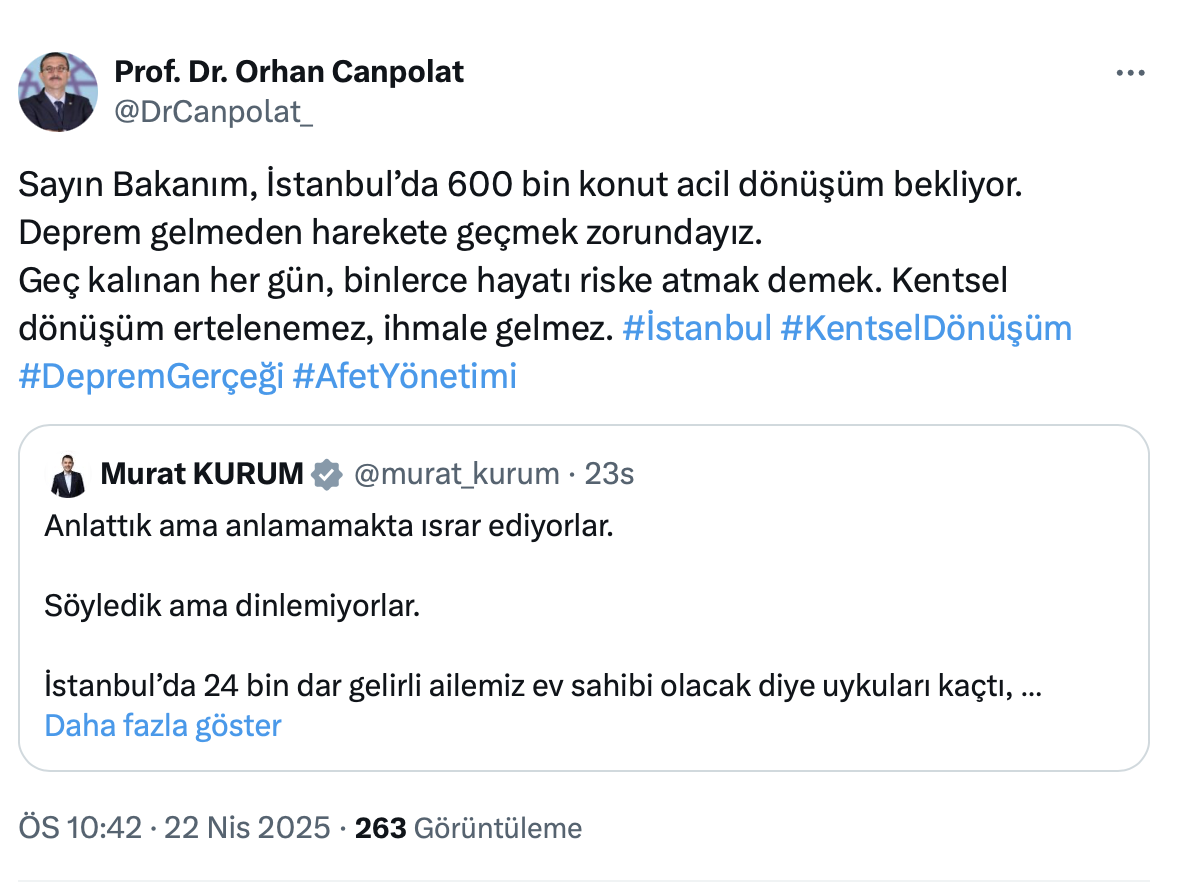This screenshot has height=882, width=1182.
Task: Click the @murat_kurum handle
Action: [457, 474]
